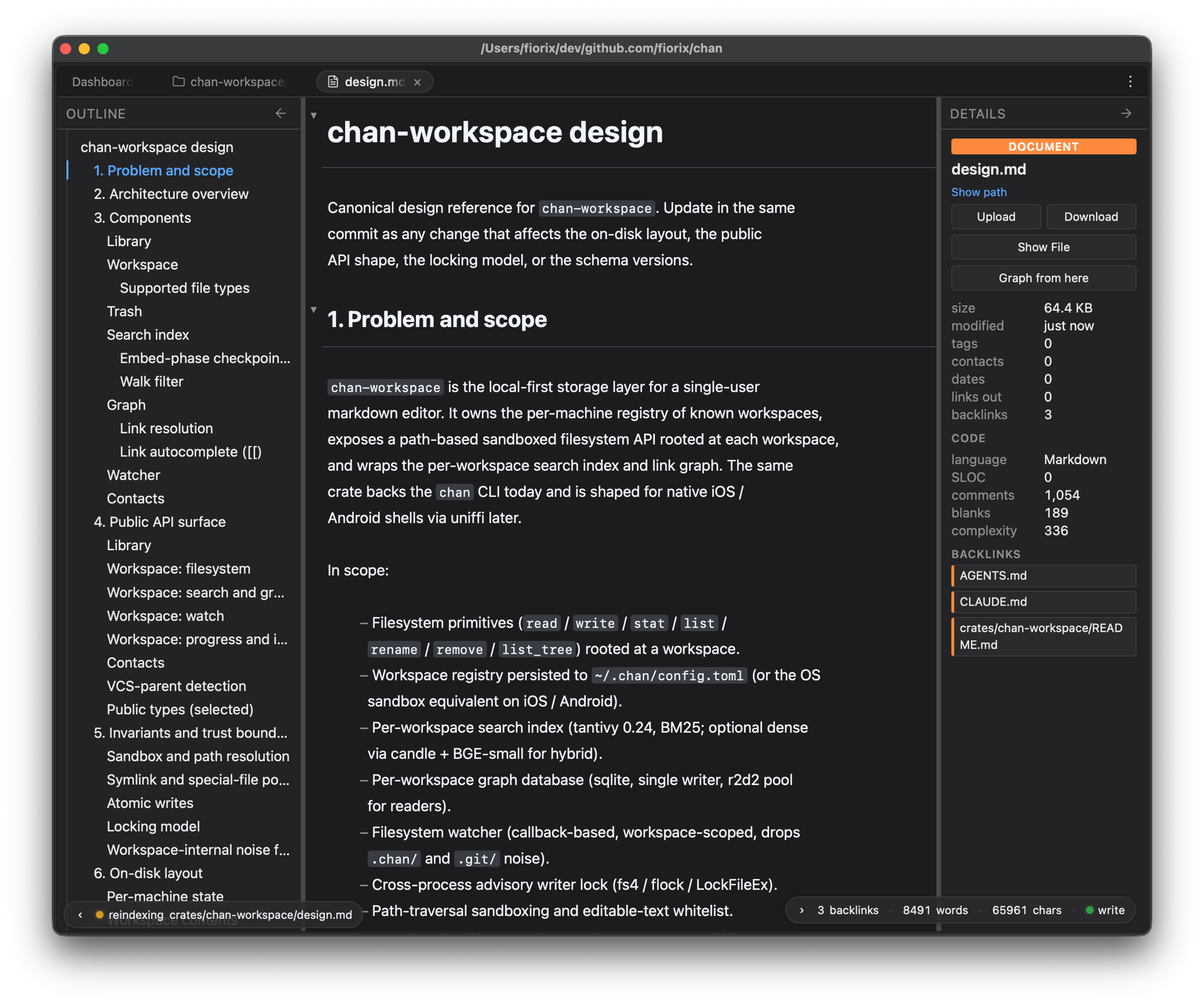Open the vertical three-dot menu
Viewport: 1204px width, 1005px height.
[1130, 81]
